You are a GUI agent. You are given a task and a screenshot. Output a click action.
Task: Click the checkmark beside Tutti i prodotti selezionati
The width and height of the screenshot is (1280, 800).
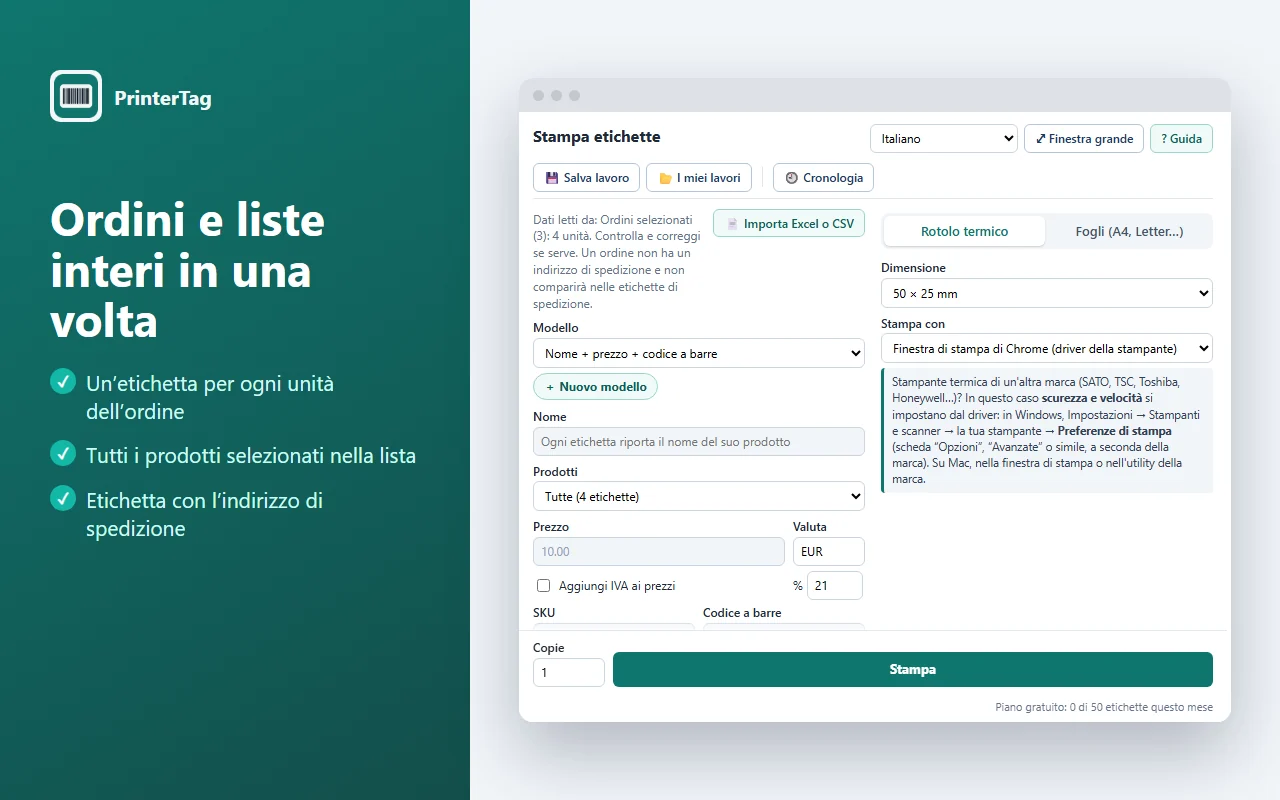pyautogui.click(x=63, y=454)
